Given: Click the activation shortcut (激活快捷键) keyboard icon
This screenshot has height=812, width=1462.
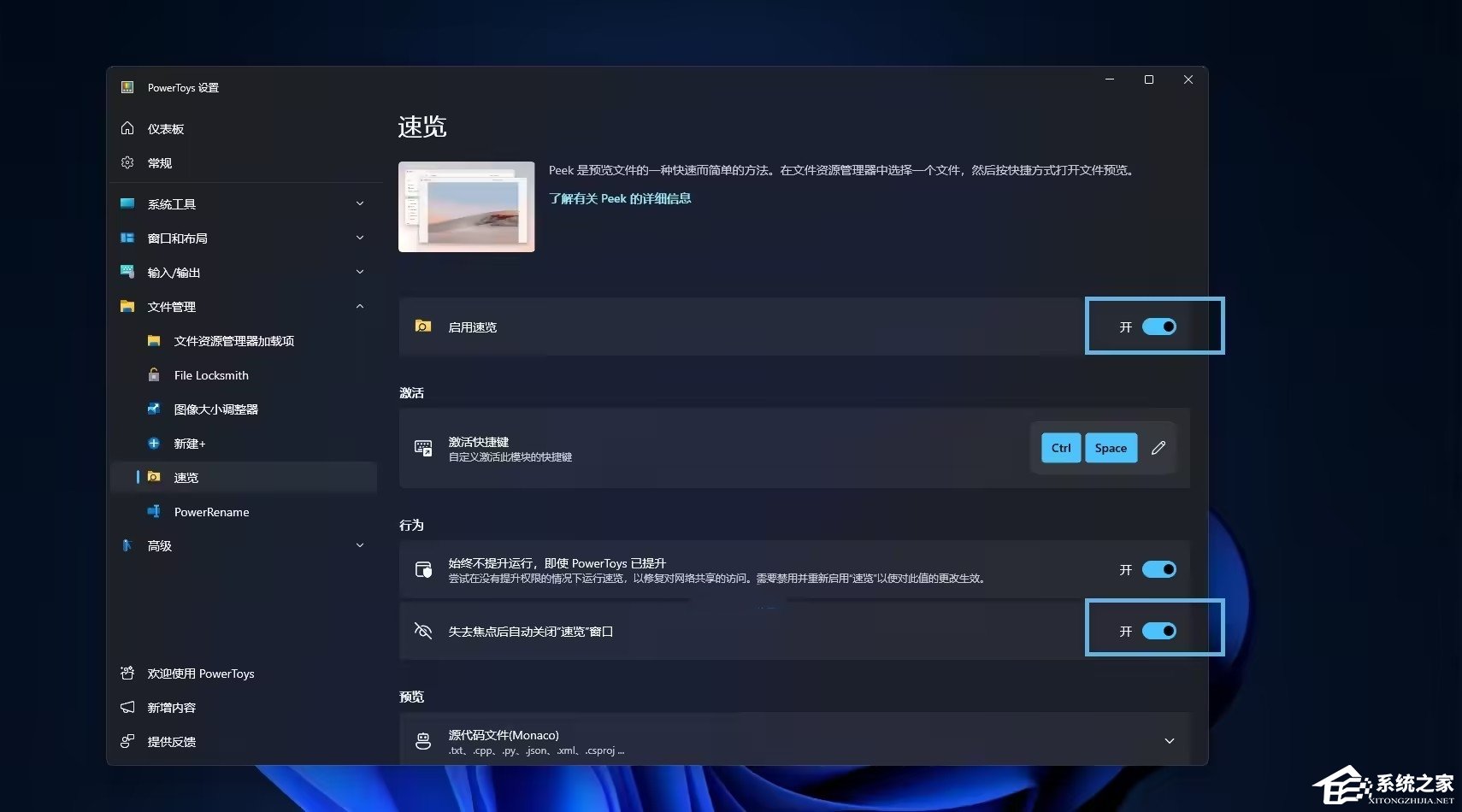Looking at the screenshot, I should coord(423,448).
